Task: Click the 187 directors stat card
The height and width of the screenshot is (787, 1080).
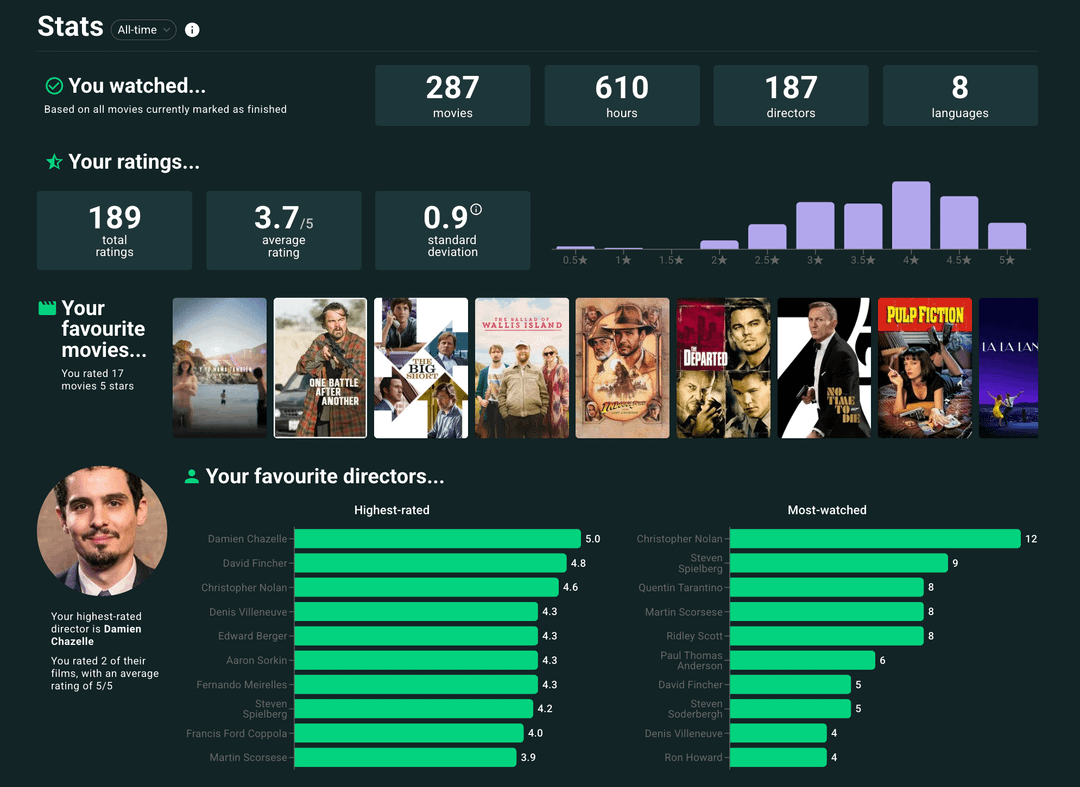Action: tap(790, 96)
